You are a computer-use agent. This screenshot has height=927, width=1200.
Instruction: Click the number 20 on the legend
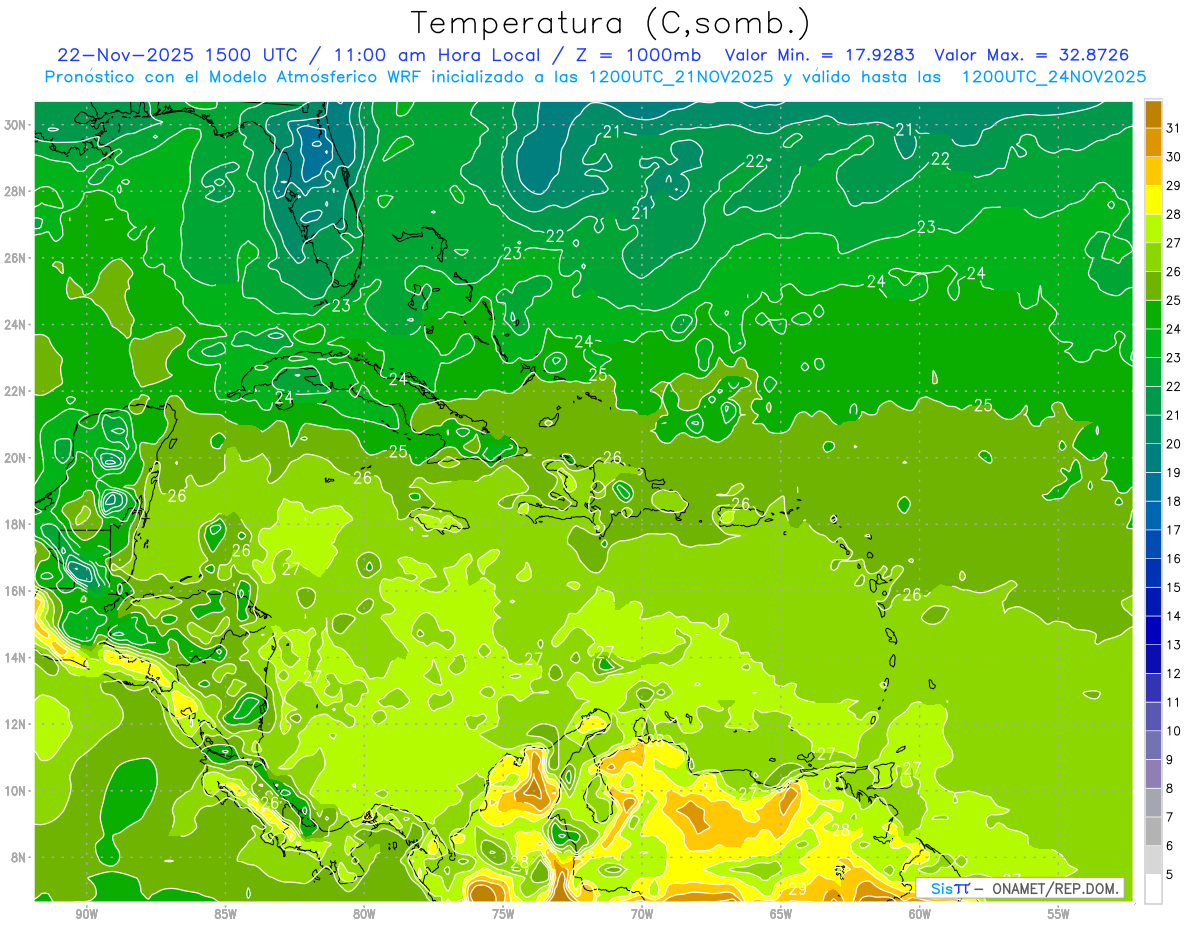tap(1174, 444)
